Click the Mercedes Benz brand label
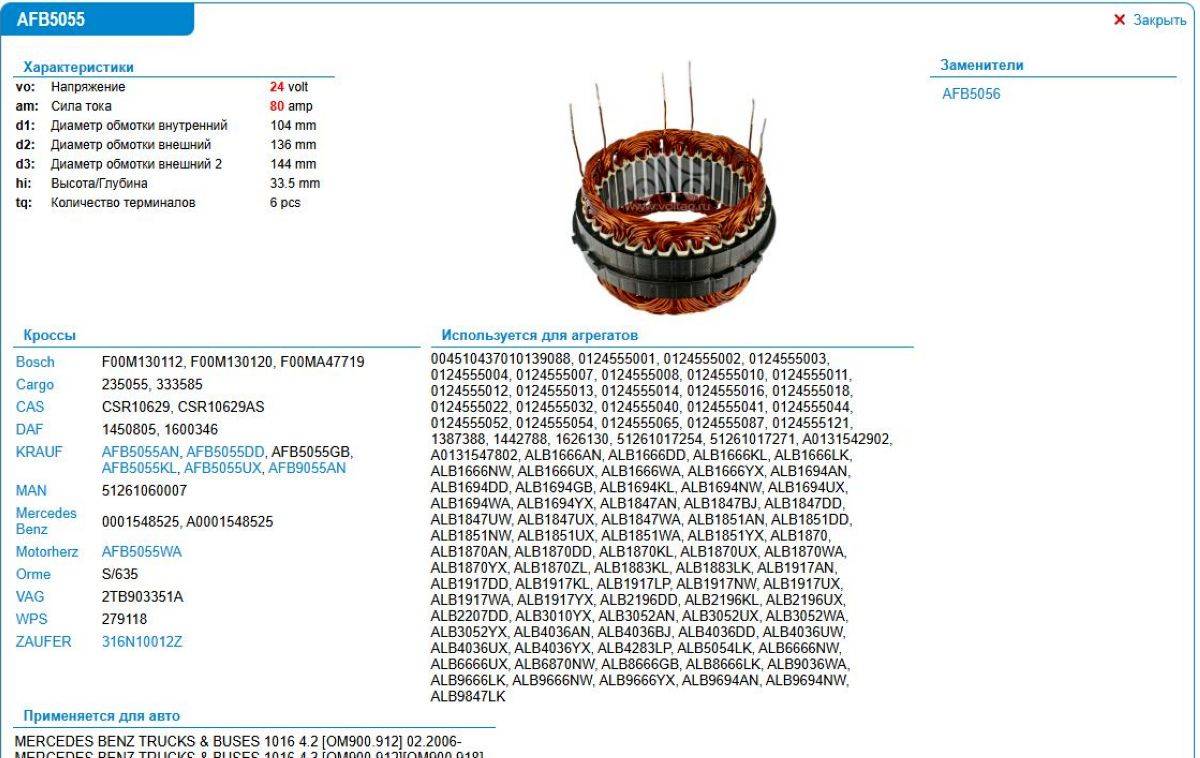This screenshot has height=758, width=1200. point(40,520)
